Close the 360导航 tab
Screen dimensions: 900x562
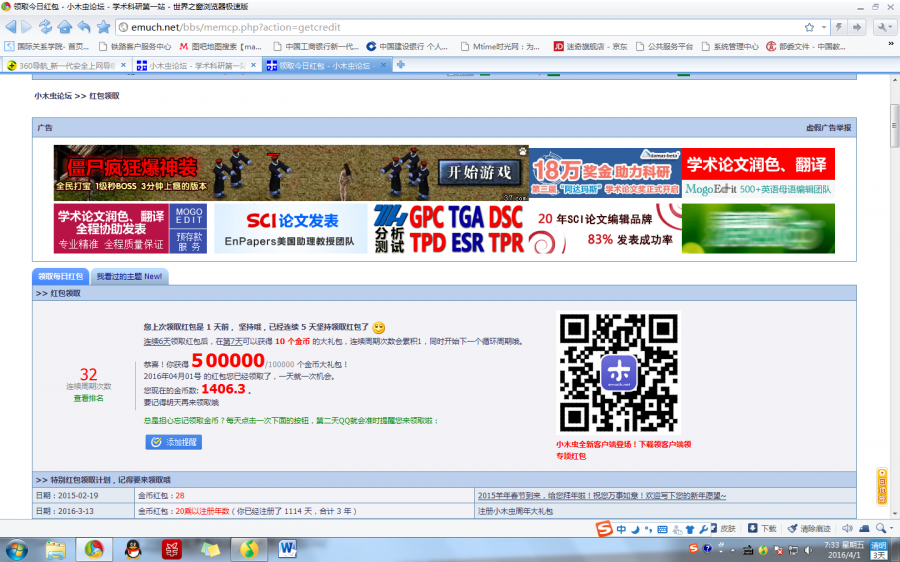123,65
